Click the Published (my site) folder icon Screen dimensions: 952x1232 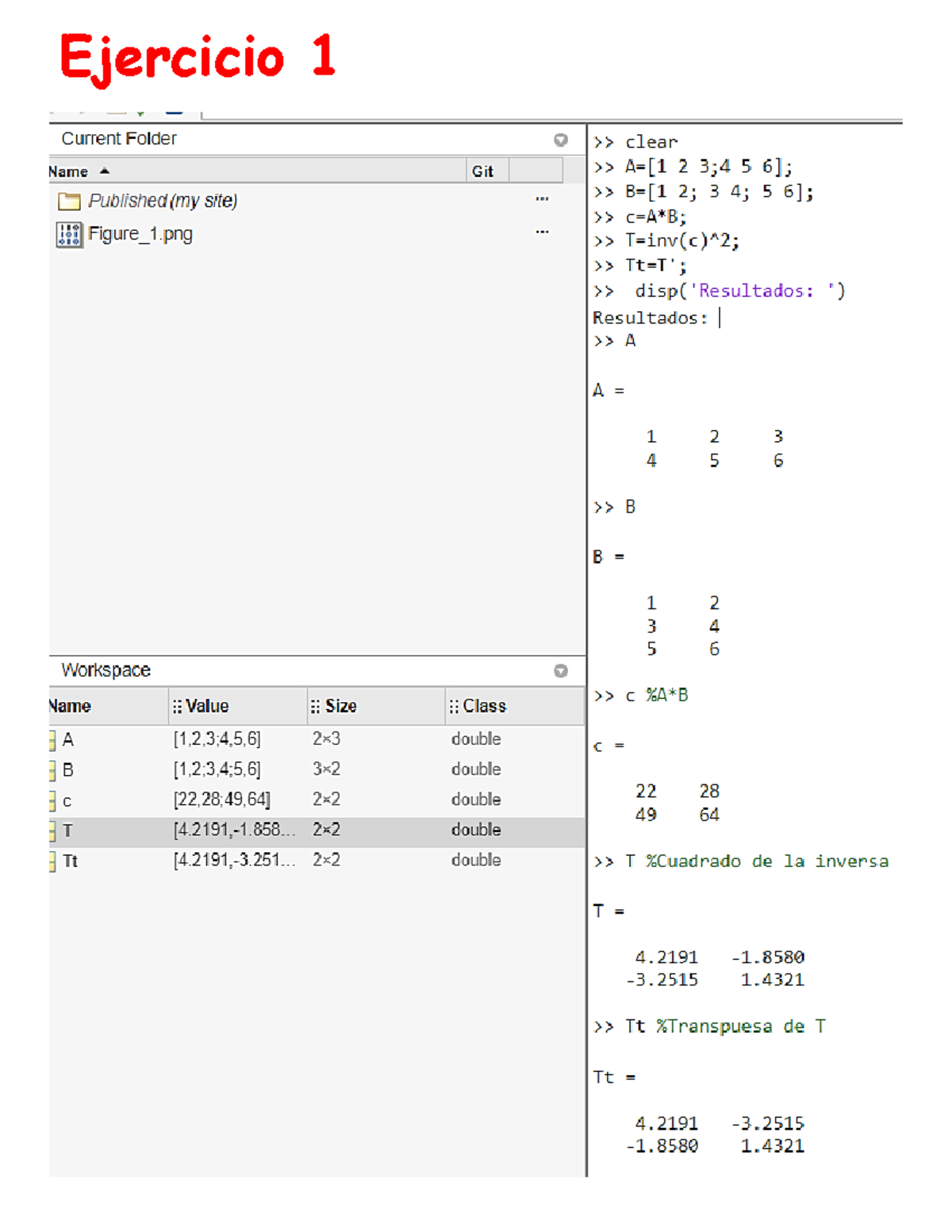(x=69, y=201)
